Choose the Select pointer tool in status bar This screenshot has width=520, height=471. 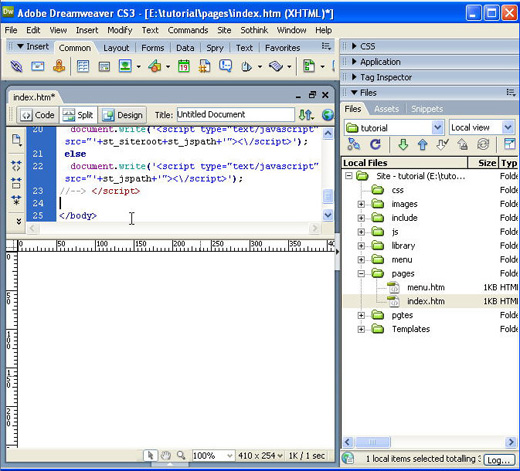[x=150, y=455]
